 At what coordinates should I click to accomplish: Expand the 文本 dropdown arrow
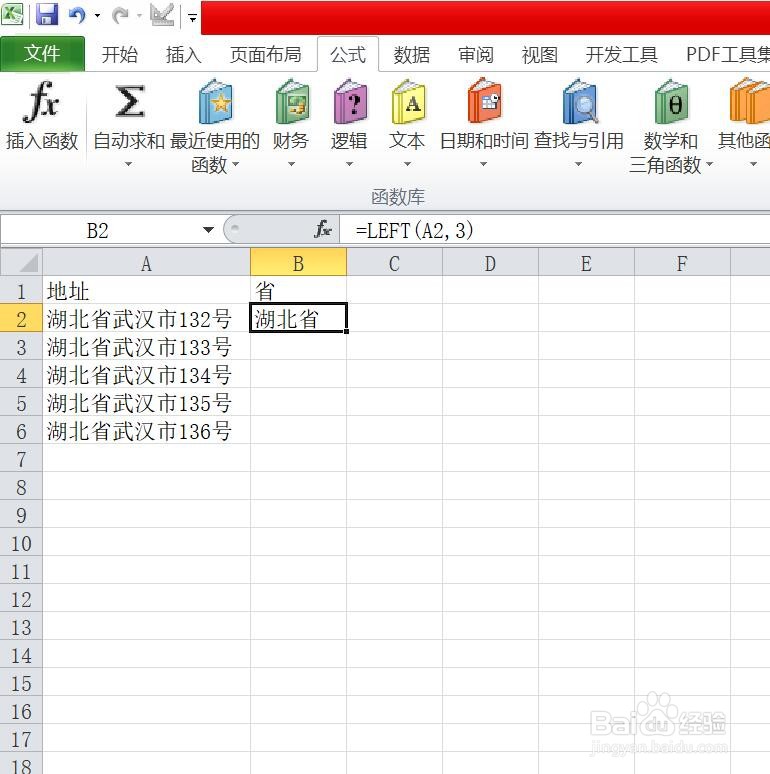(407, 164)
